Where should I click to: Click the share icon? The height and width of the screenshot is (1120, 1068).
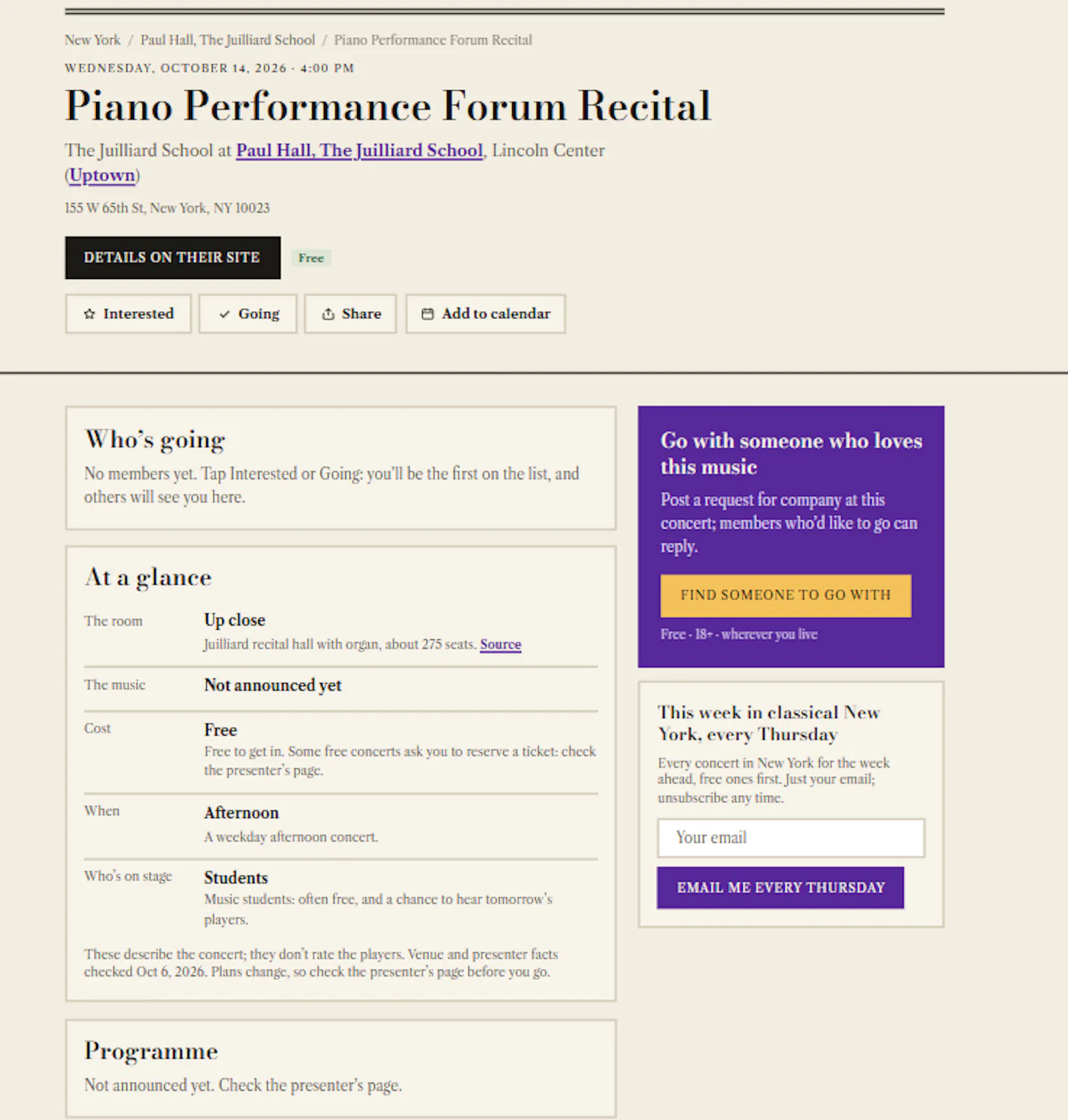[x=328, y=314]
